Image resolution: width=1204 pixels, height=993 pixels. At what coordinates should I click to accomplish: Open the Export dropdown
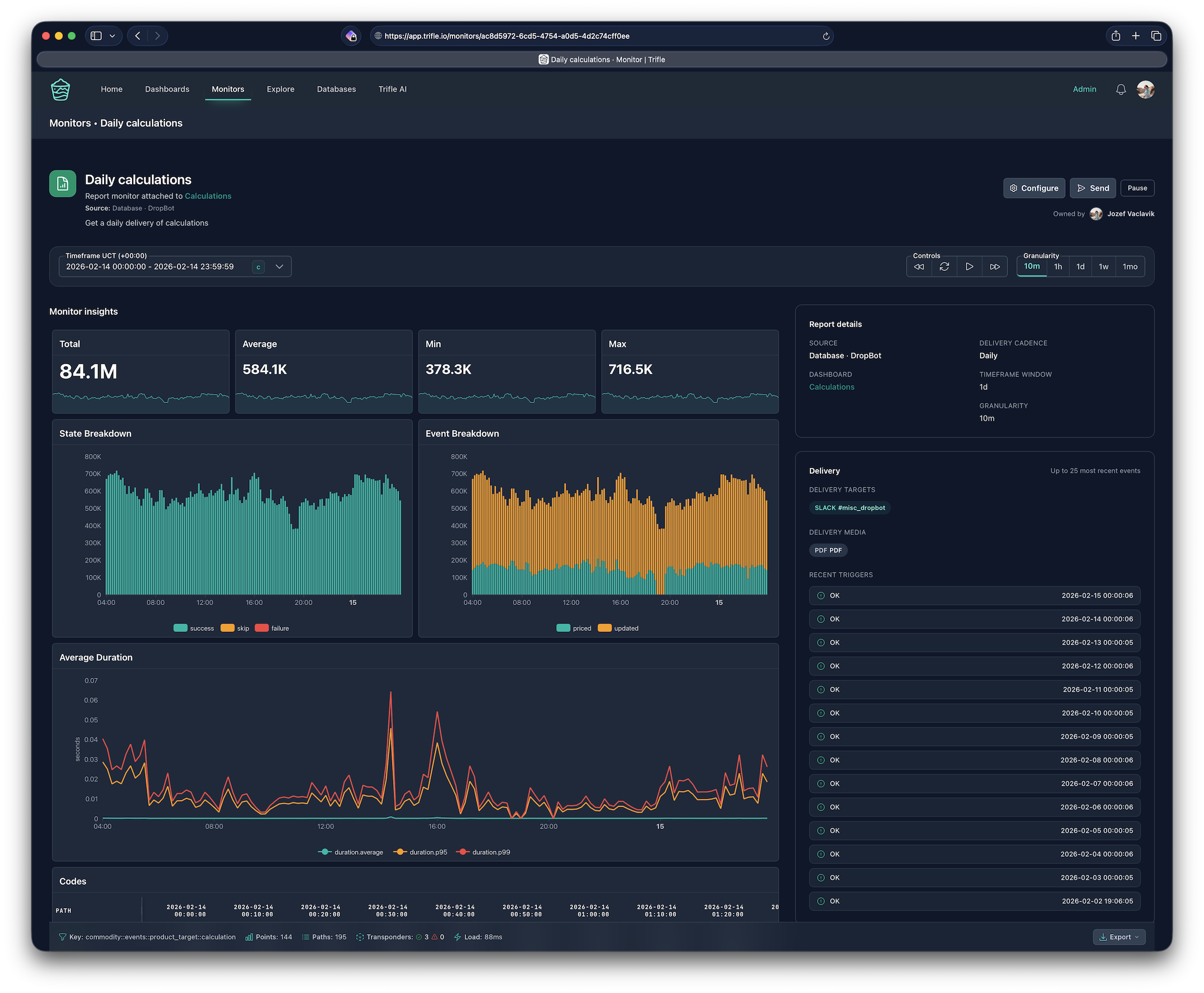pyautogui.click(x=1119, y=937)
